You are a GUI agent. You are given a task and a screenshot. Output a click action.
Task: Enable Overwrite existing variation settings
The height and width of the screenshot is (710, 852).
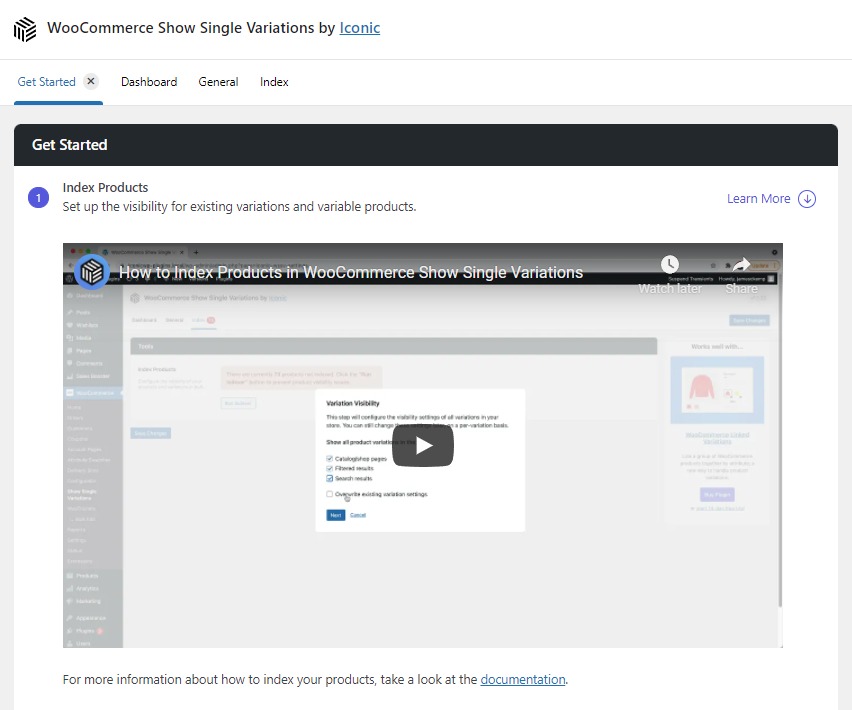pyautogui.click(x=329, y=495)
